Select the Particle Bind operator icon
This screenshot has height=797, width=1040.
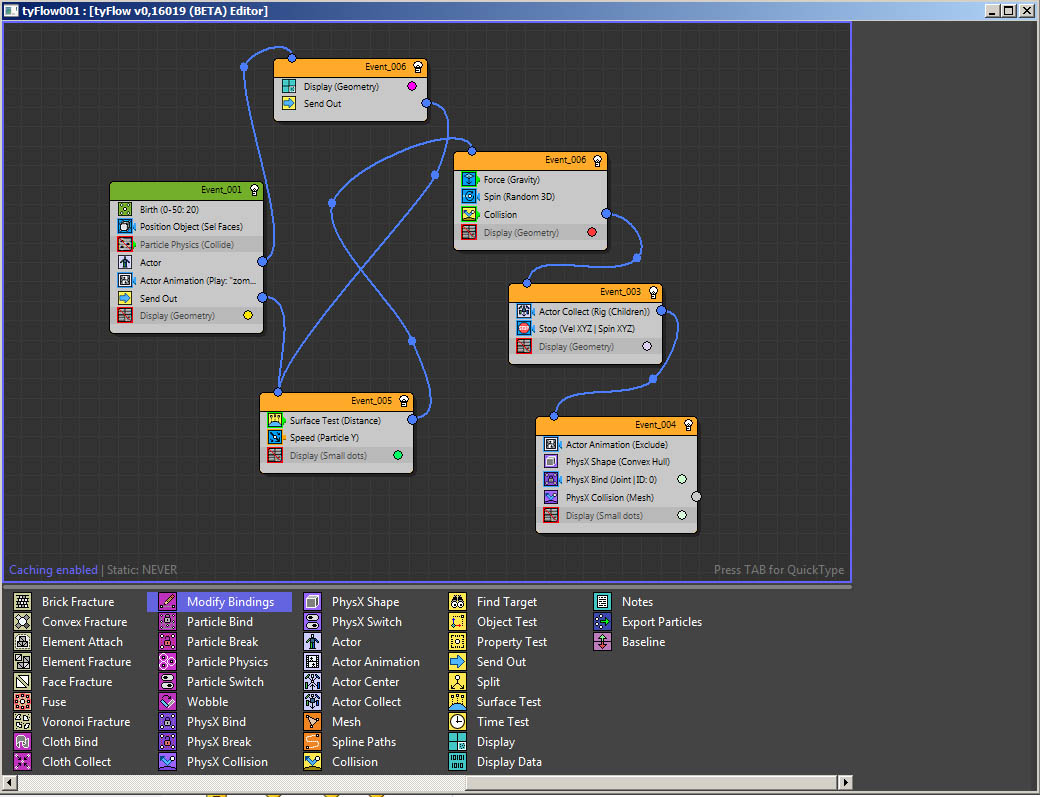(167, 621)
